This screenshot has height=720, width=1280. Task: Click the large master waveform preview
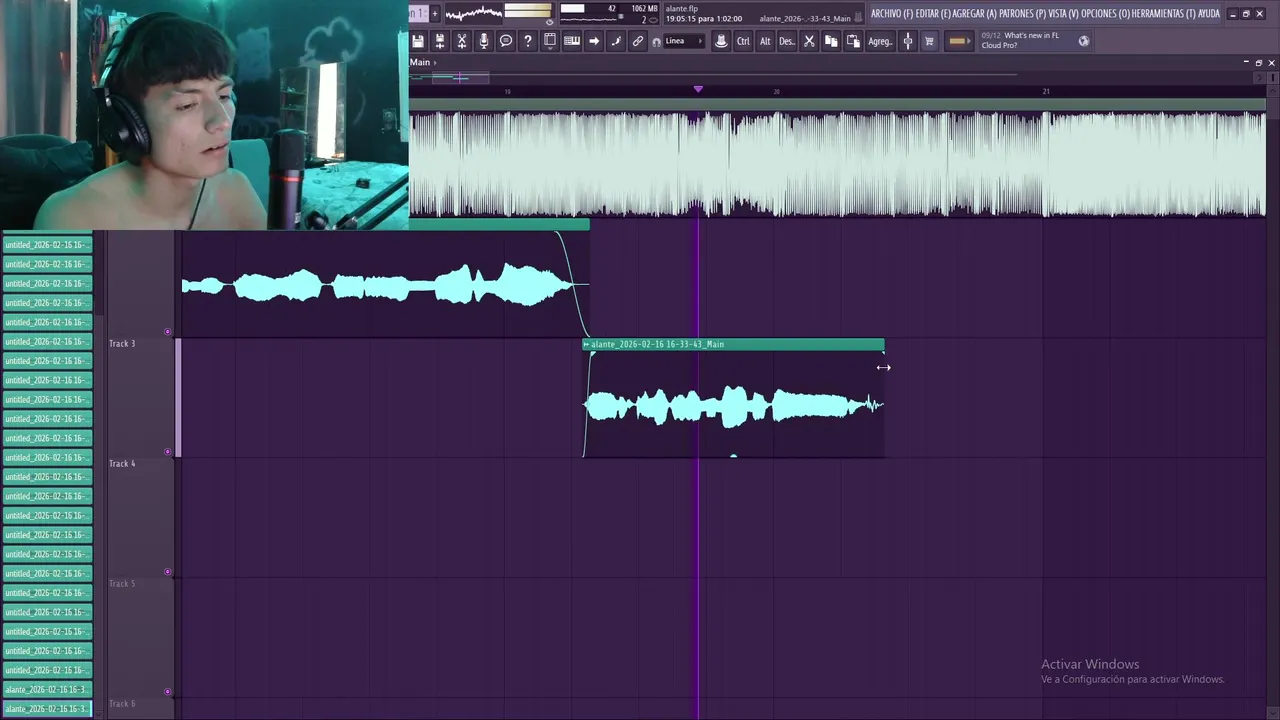837,164
